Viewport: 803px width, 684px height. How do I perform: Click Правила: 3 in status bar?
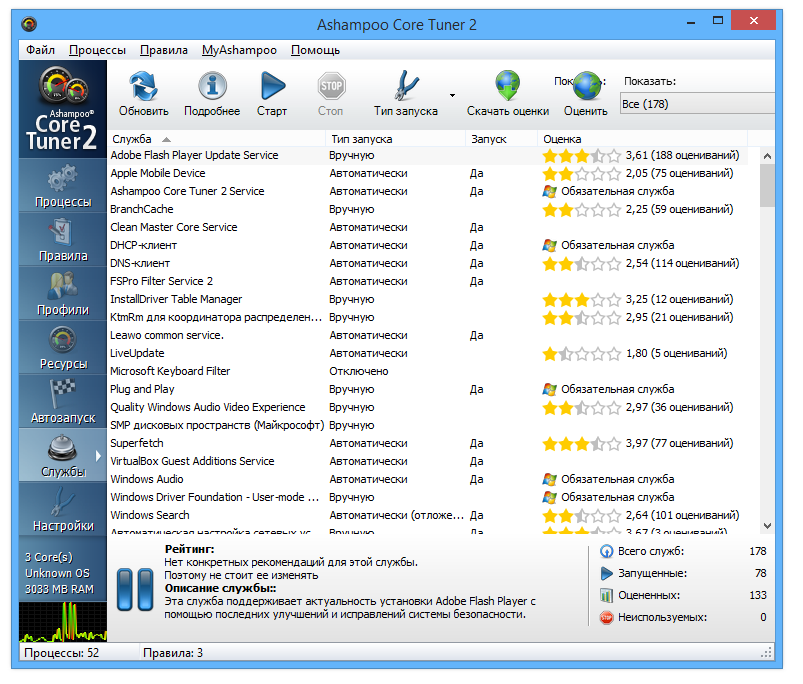(x=173, y=653)
